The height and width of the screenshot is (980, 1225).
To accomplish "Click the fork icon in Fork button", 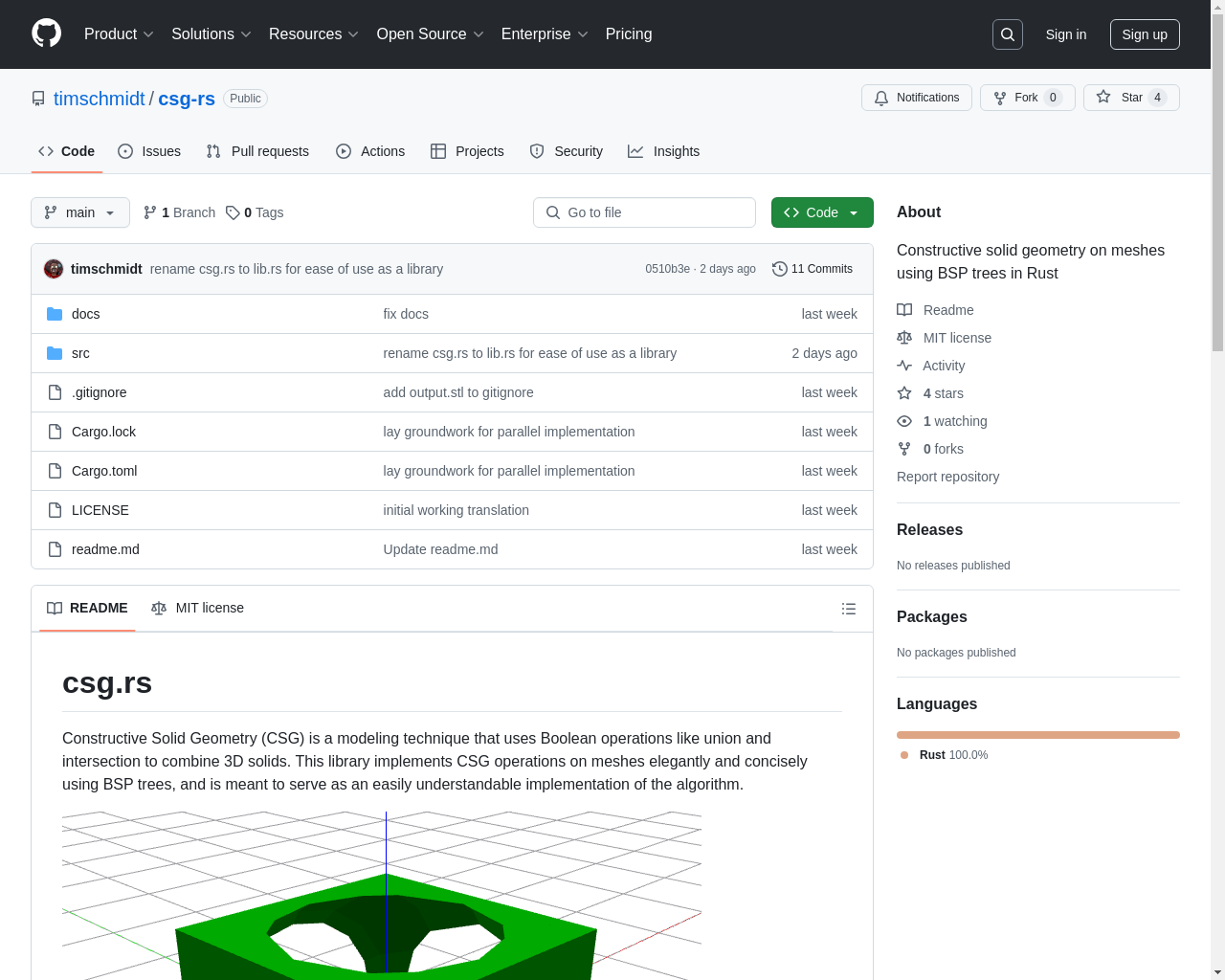I will [x=1000, y=98].
